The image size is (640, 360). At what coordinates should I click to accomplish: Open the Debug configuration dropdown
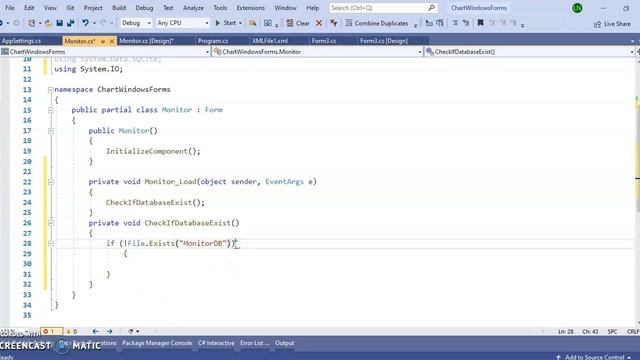tap(136, 23)
